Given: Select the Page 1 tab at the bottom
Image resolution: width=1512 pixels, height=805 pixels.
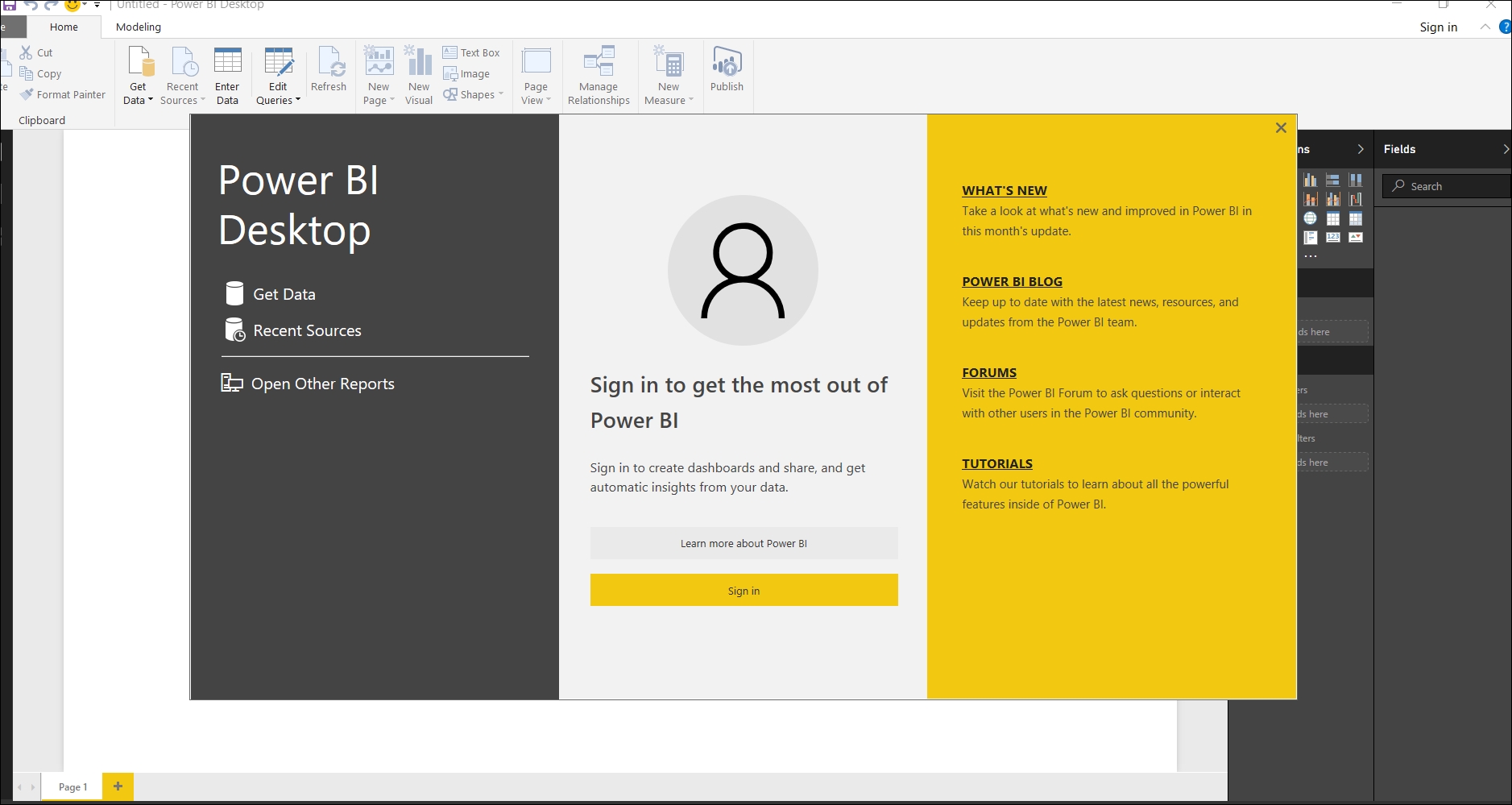Looking at the screenshot, I should click(72, 786).
